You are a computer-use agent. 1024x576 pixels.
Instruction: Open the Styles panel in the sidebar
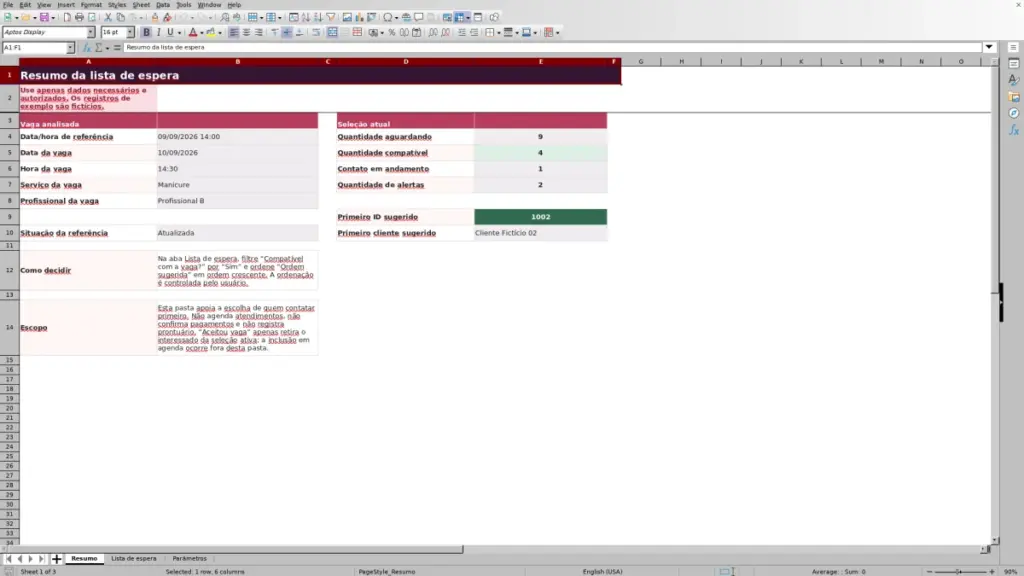coord(1014,80)
